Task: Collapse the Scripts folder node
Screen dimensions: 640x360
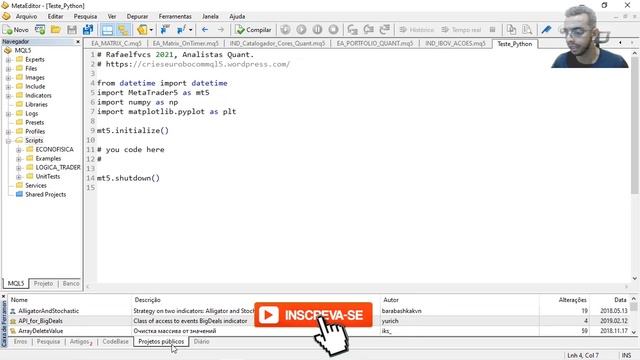Action: (8, 140)
